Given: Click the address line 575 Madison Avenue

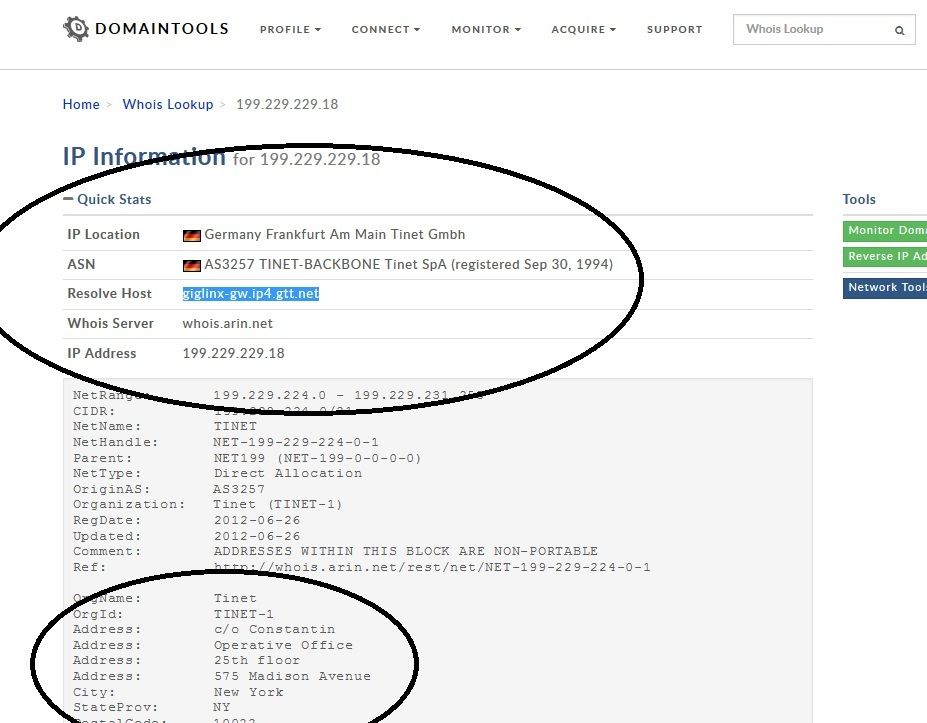Looking at the screenshot, I should (x=292, y=676).
